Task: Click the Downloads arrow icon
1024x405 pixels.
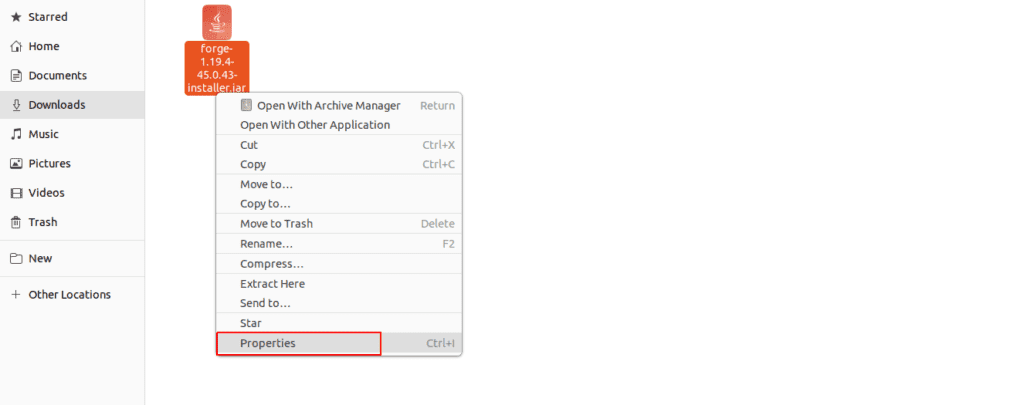Action: (x=16, y=105)
